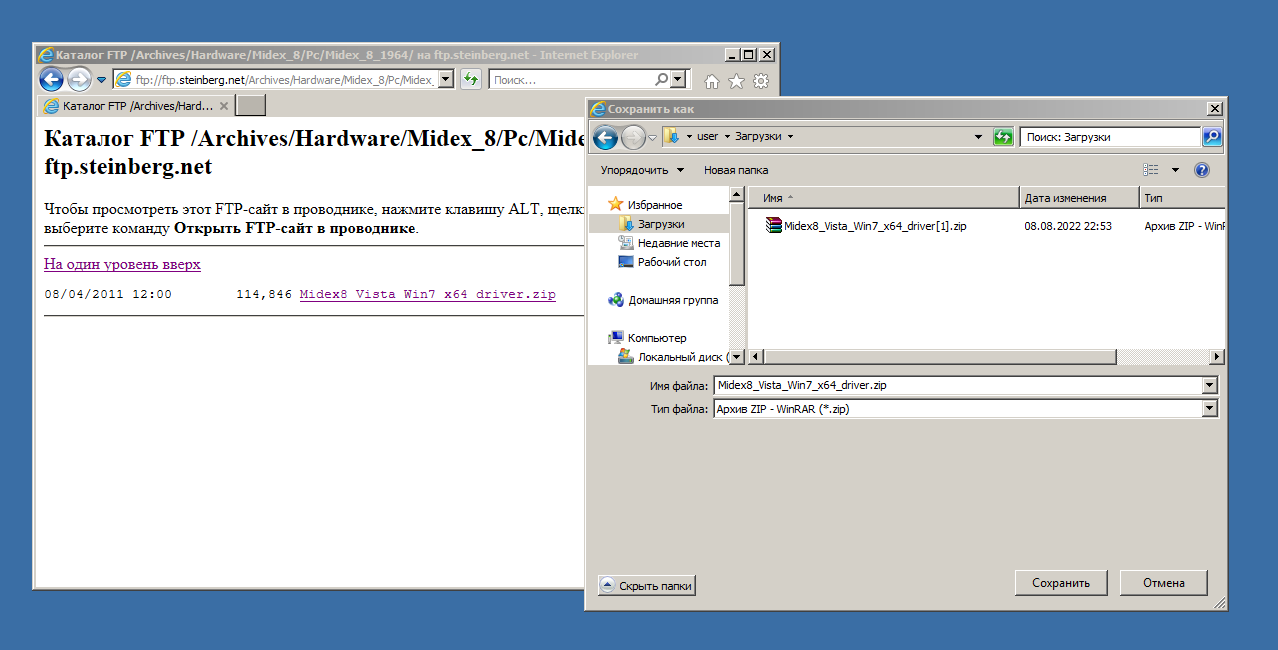Click the search magnifier in Save dialog
1278x650 pixels.
pyautogui.click(x=1211, y=137)
